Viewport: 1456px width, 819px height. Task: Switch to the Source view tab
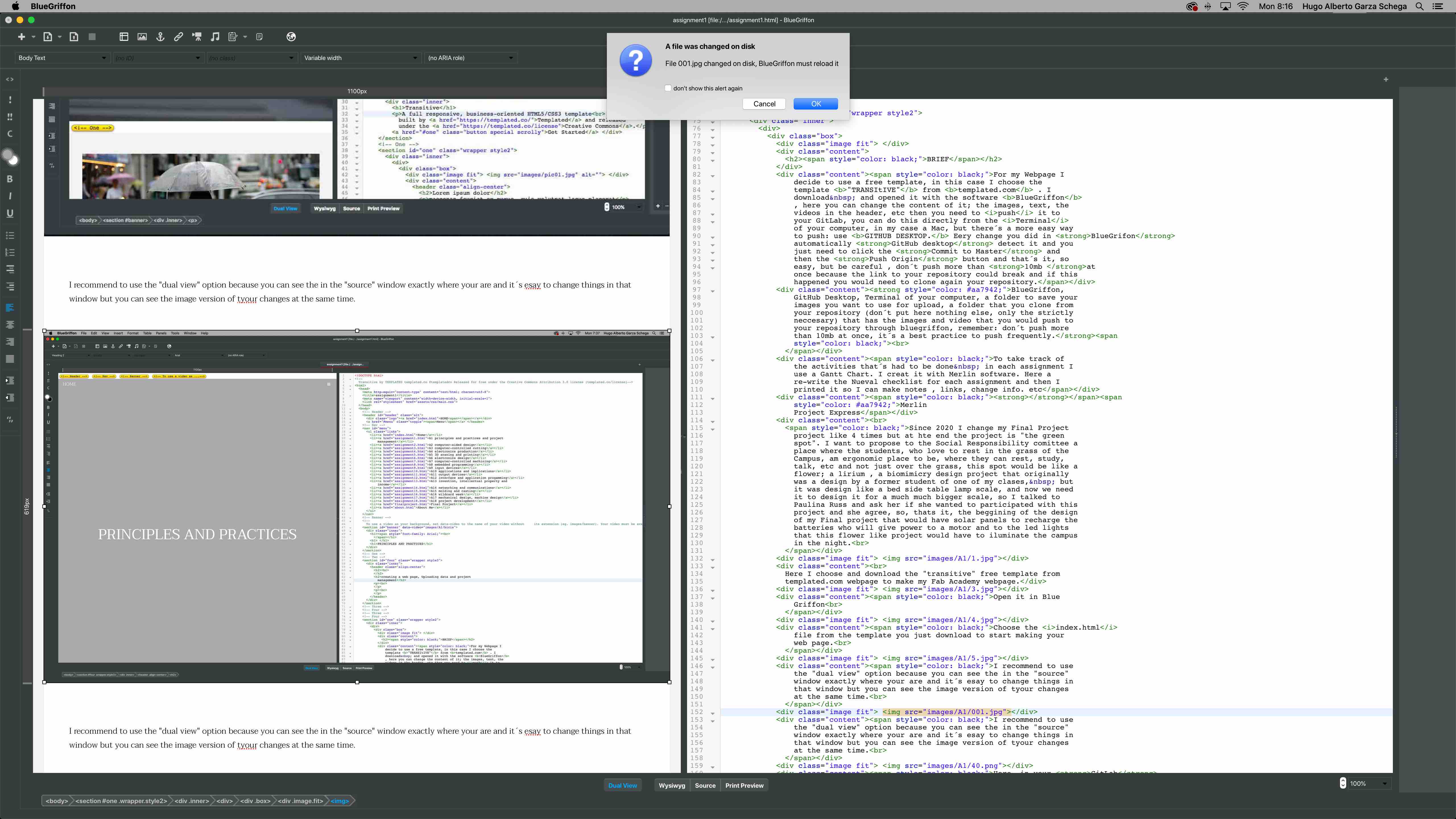(705, 785)
